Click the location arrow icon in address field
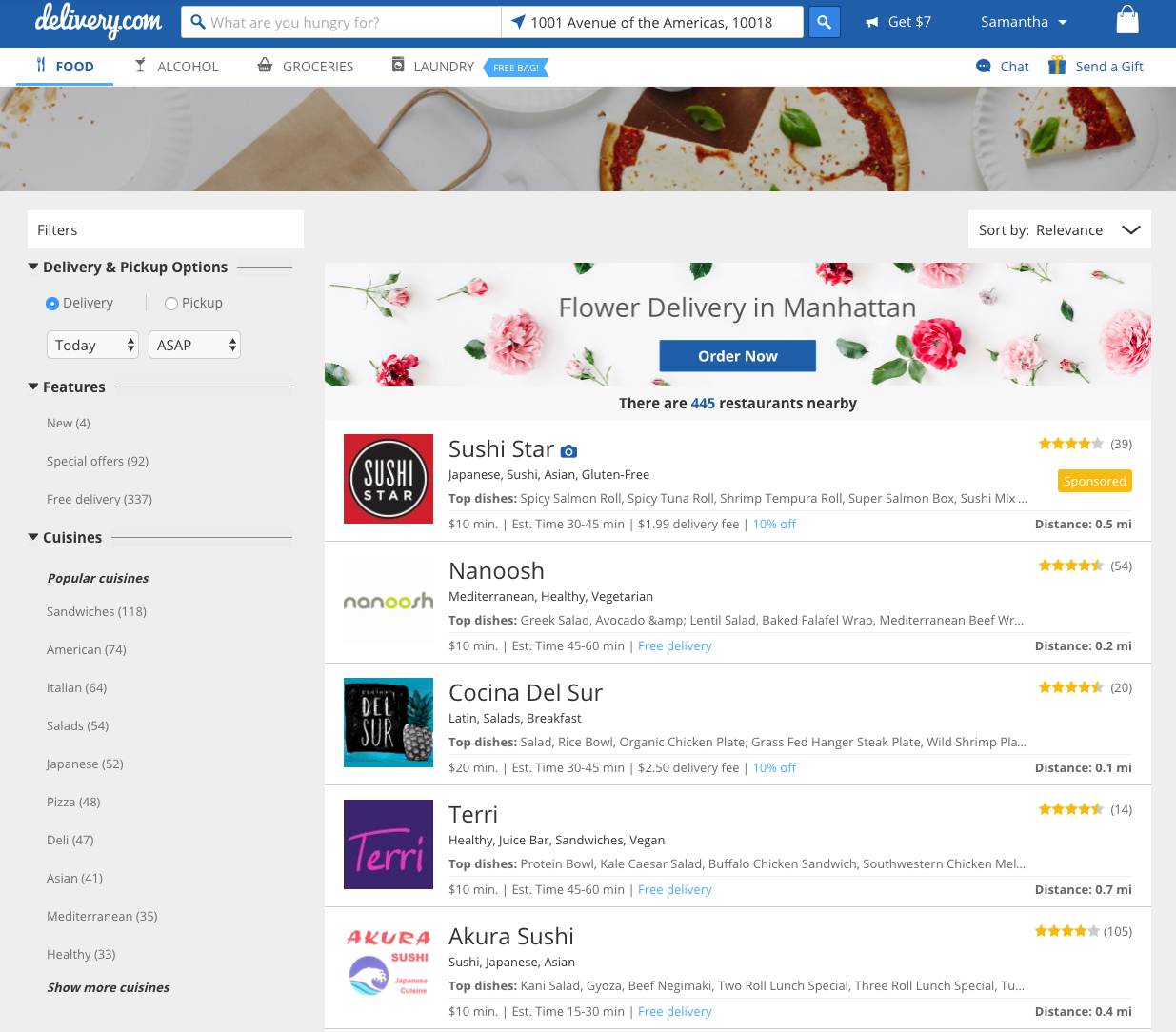Image resolution: width=1176 pixels, height=1032 pixels. [x=518, y=22]
